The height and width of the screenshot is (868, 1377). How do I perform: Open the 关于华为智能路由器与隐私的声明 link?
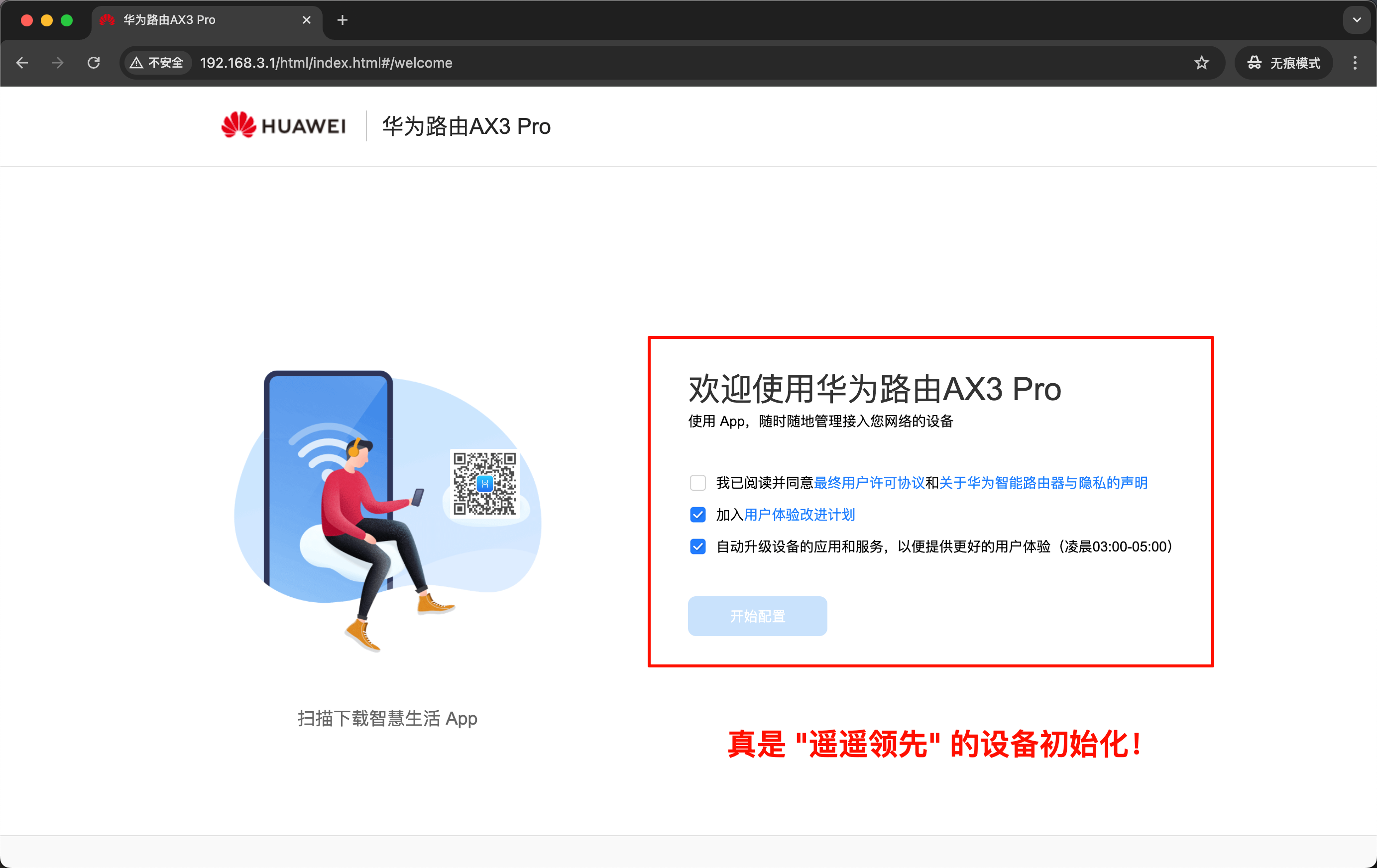pyautogui.click(x=1043, y=483)
